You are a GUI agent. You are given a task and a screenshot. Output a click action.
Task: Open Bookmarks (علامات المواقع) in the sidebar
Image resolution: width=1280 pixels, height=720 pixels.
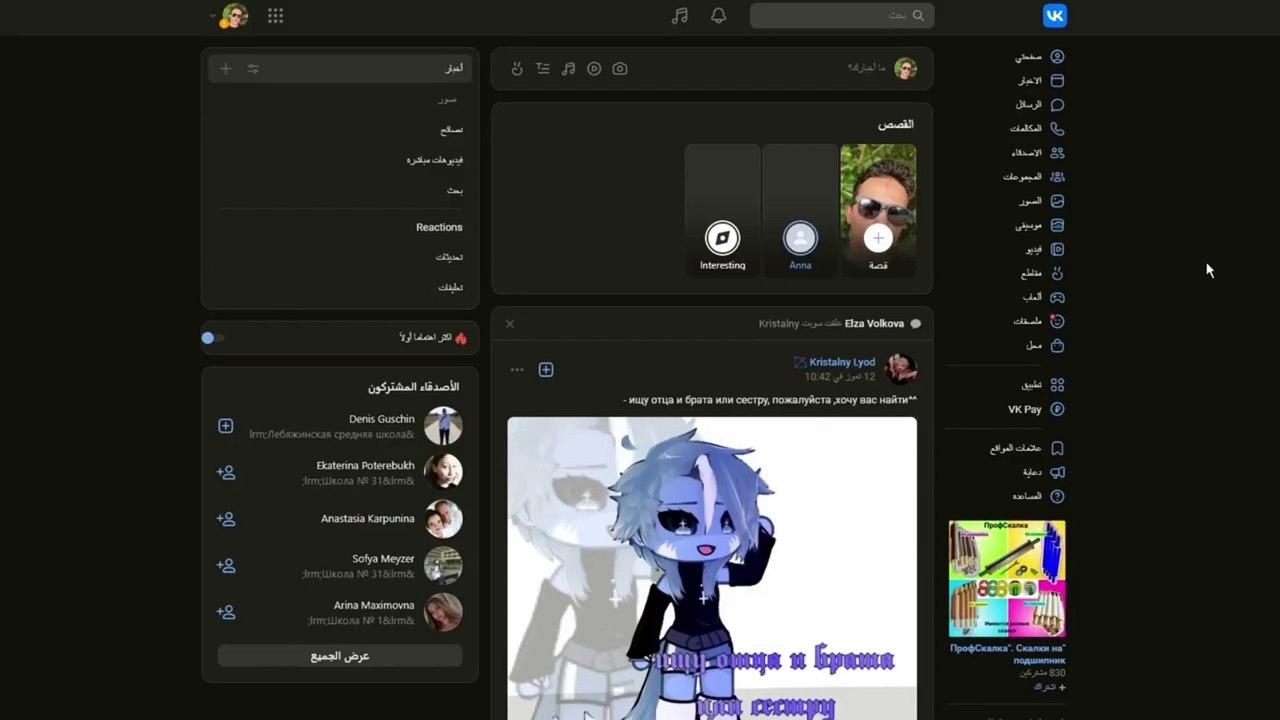[x=1026, y=449]
